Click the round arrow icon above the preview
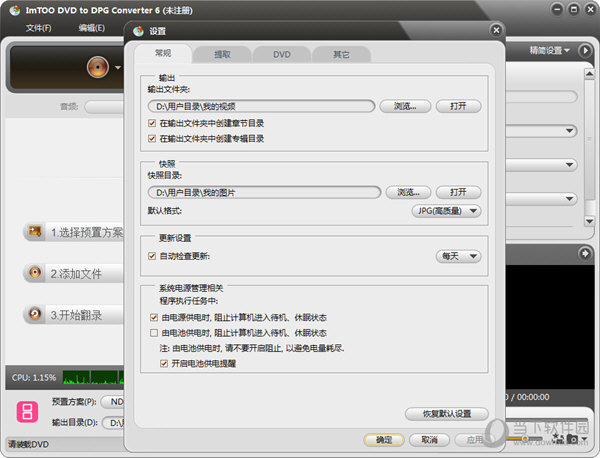This screenshot has height=458, width=600. (585, 253)
